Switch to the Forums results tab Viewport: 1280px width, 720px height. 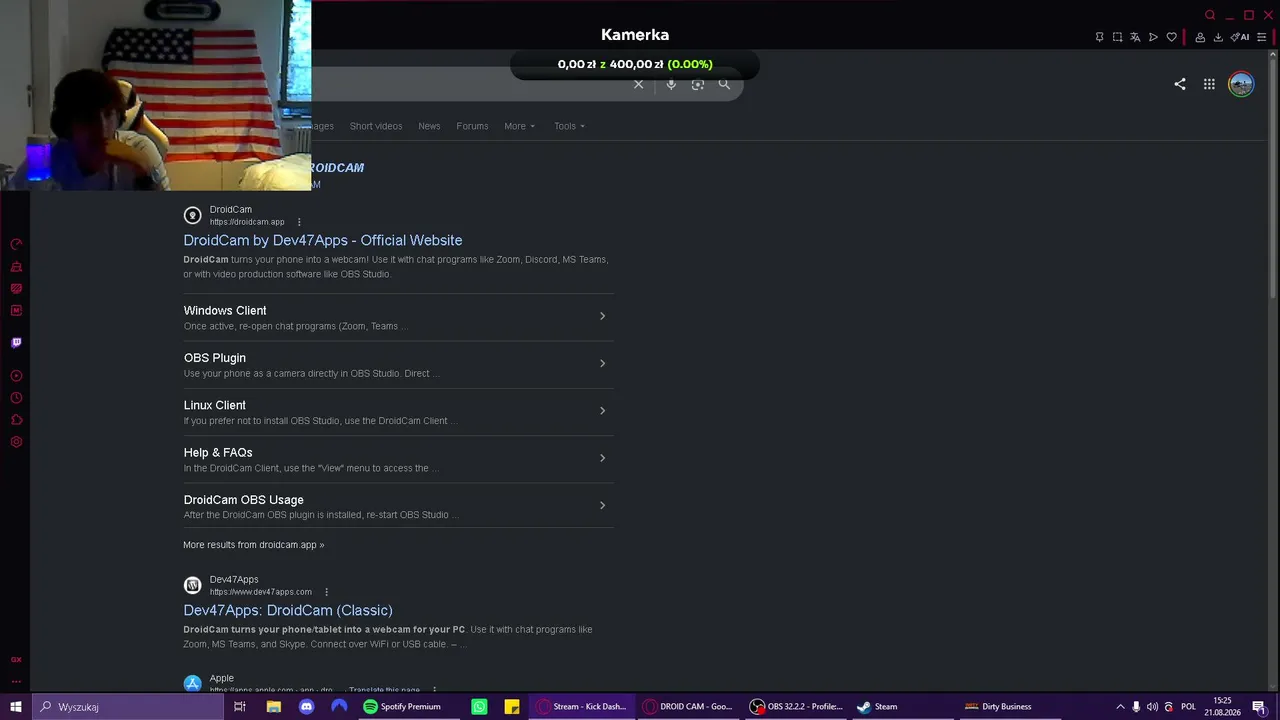(x=472, y=126)
